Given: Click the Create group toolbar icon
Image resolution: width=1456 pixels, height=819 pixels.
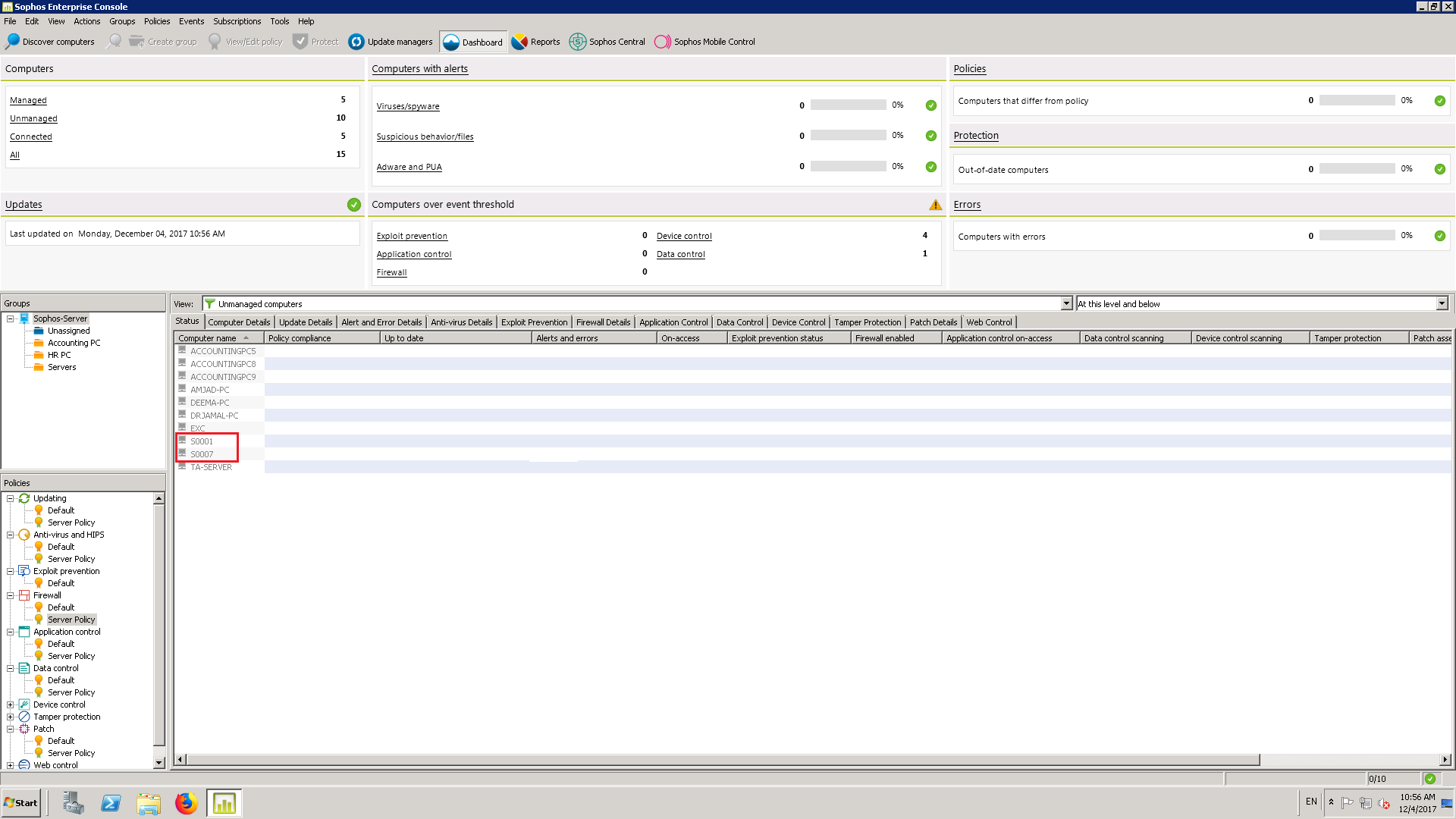Looking at the screenshot, I should [x=136, y=41].
